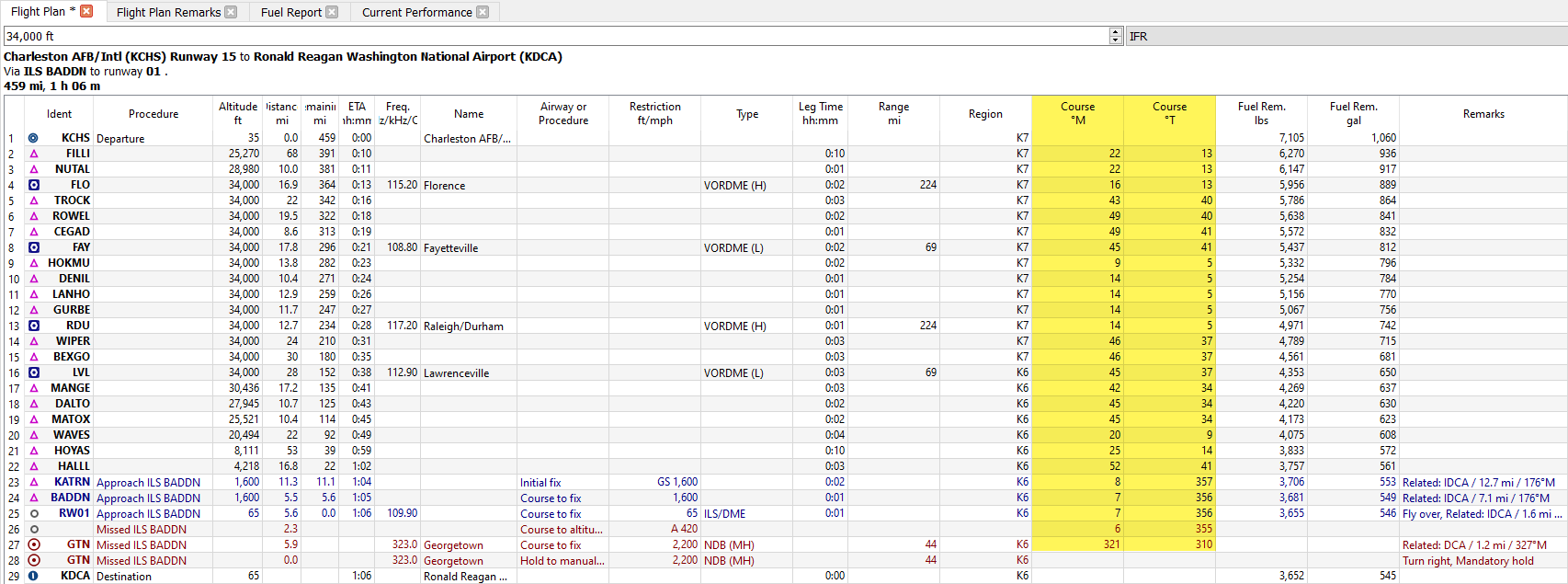Click the GTN NDB icon in row 27
The width and height of the screenshot is (1568, 584).
[x=34, y=544]
